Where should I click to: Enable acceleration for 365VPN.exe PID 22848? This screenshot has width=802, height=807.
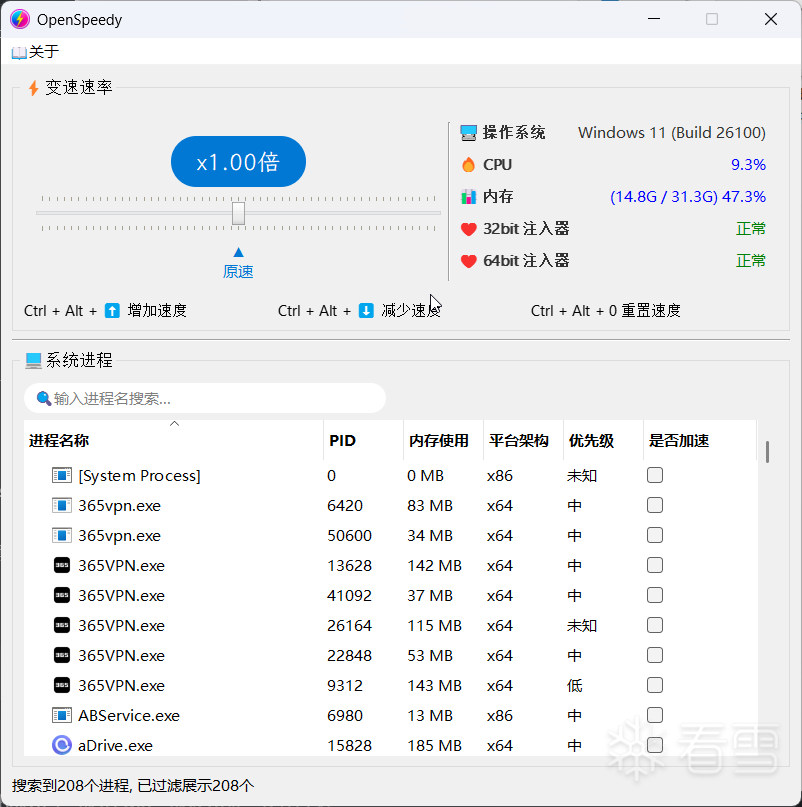click(655, 655)
